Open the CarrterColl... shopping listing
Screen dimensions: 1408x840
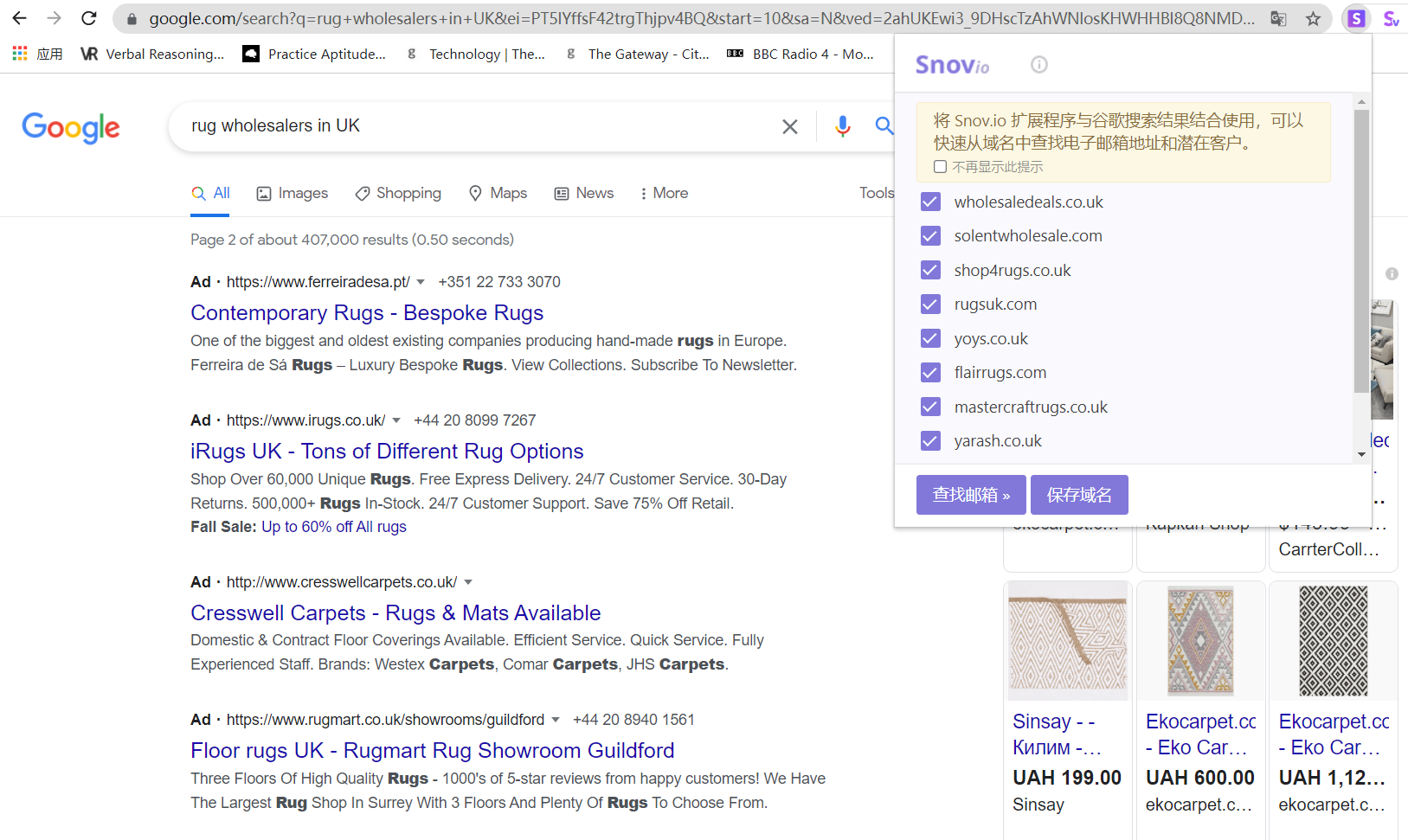point(1328,549)
